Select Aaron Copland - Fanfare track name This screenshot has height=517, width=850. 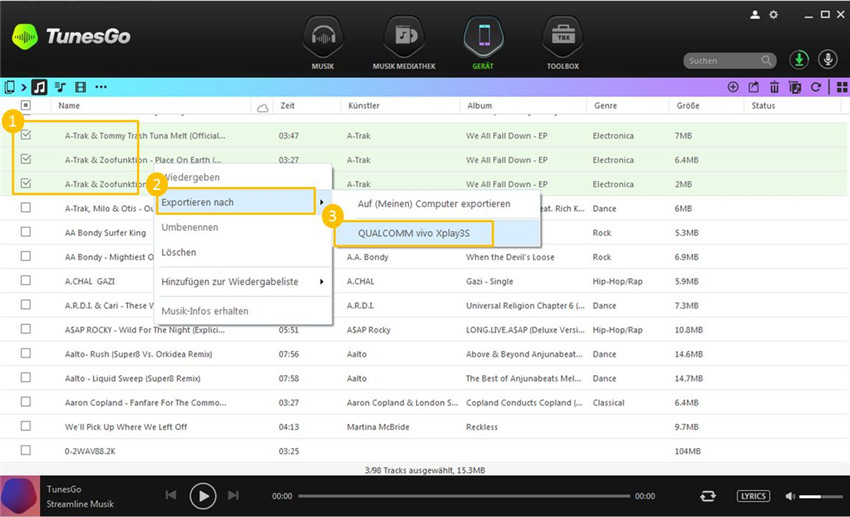pos(145,403)
